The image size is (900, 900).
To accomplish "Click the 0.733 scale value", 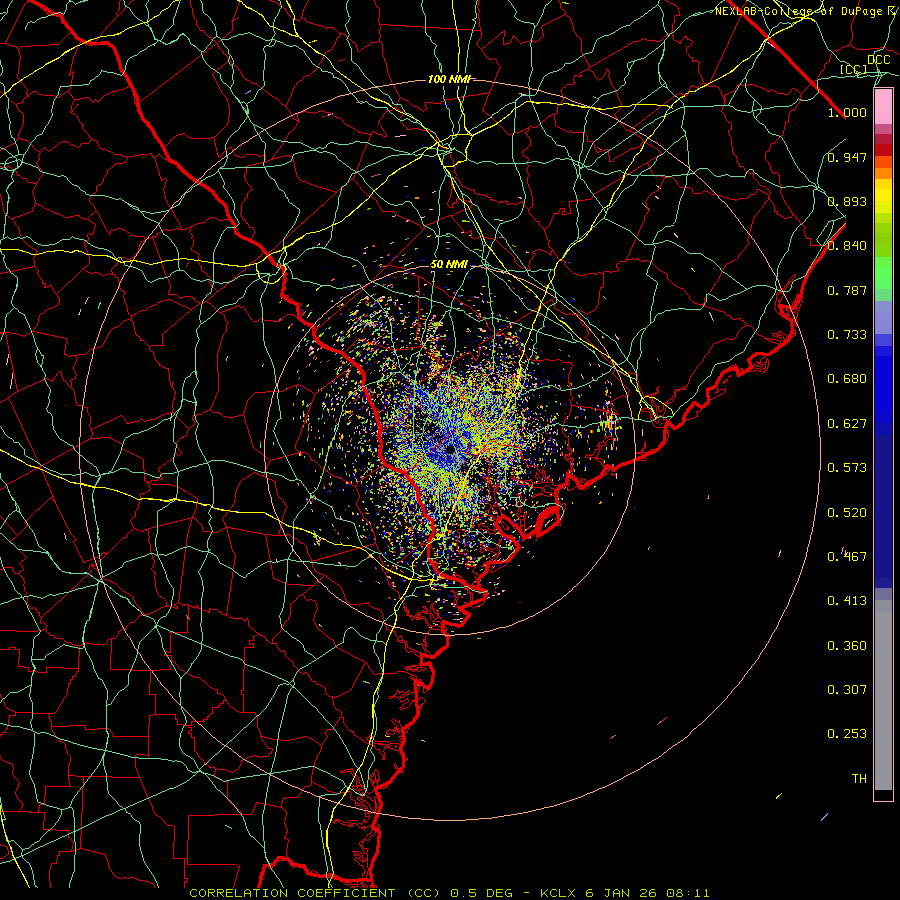I will pyautogui.click(x=847, y=335).
